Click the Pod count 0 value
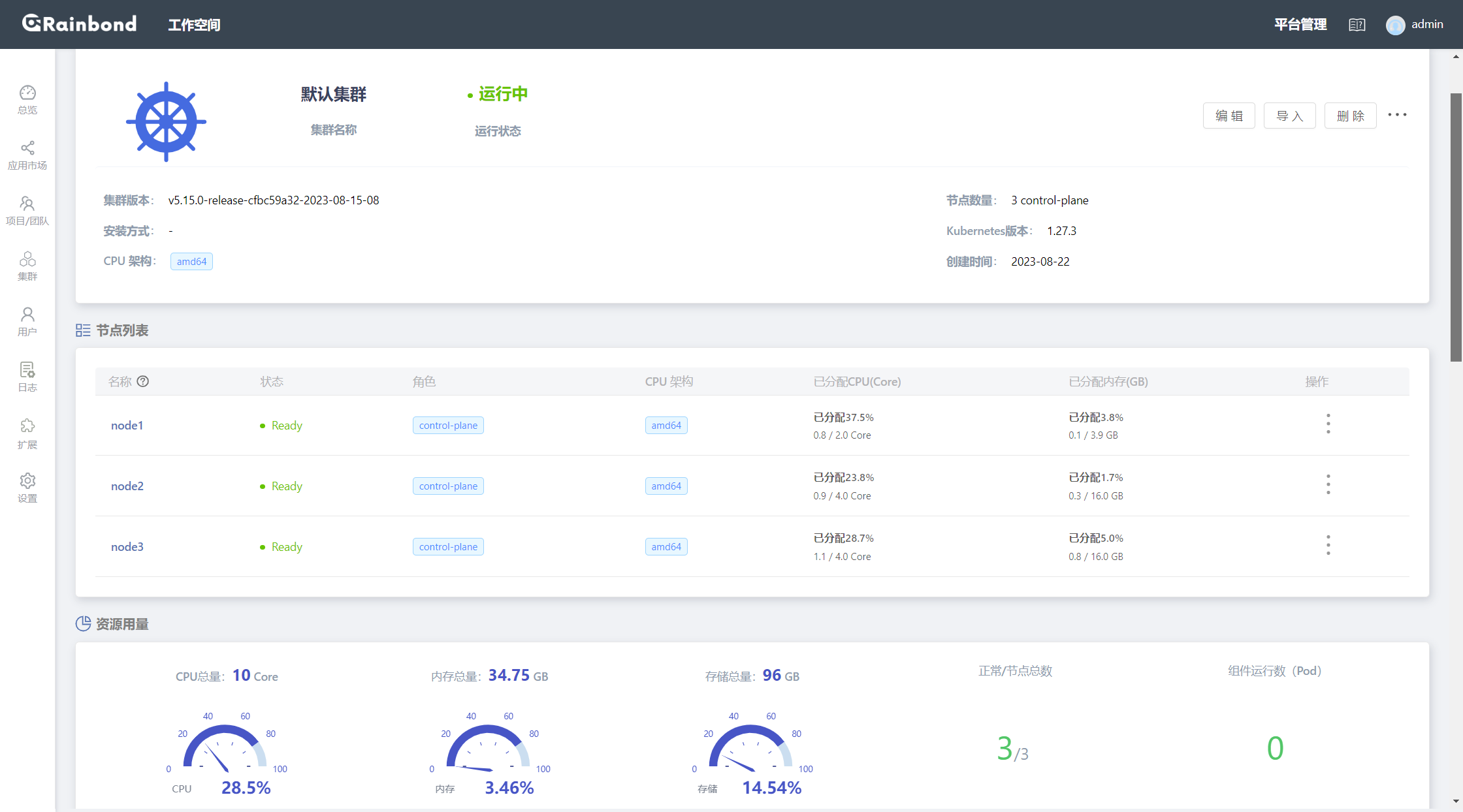This screenshot has height=812, width=1463. 1275,748
